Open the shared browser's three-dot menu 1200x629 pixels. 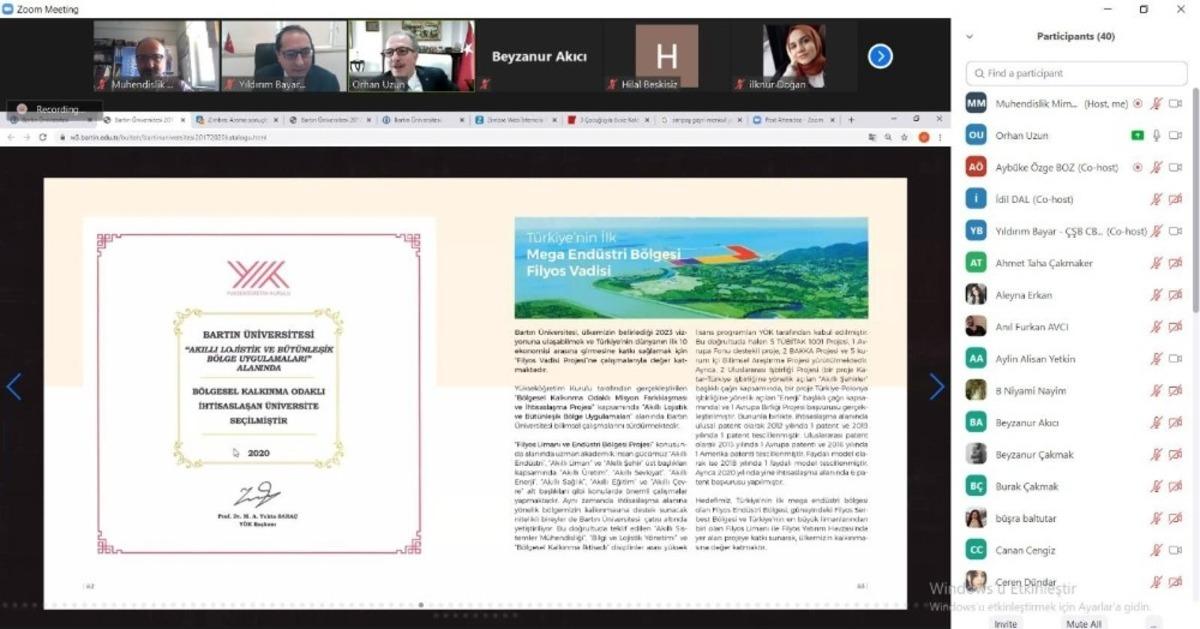pos(940,137)
